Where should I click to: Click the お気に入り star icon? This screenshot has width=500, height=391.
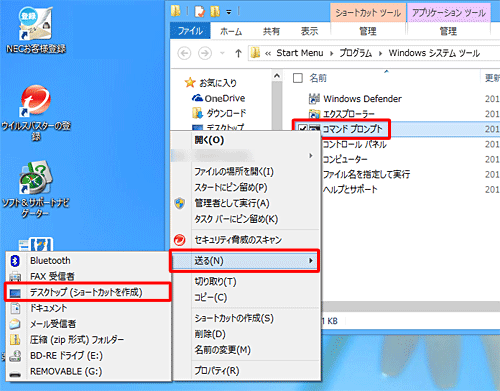click(x=190, y=82)
